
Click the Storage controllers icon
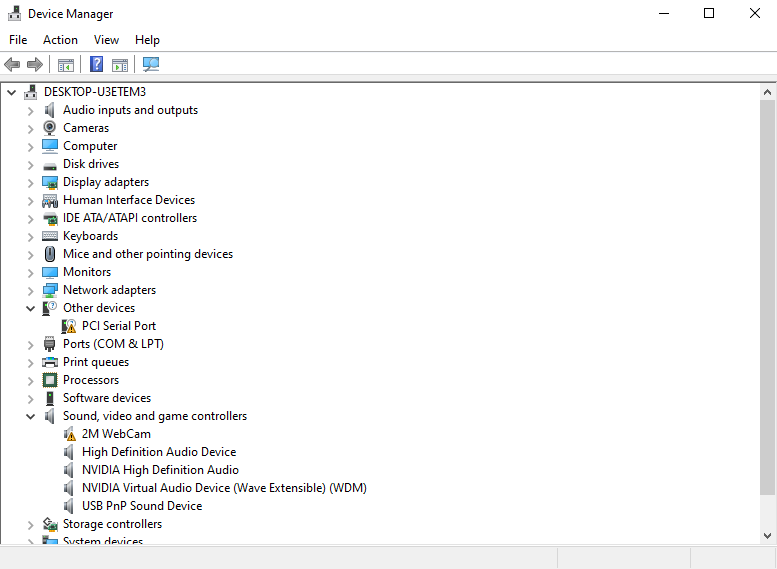coord(50,524)
